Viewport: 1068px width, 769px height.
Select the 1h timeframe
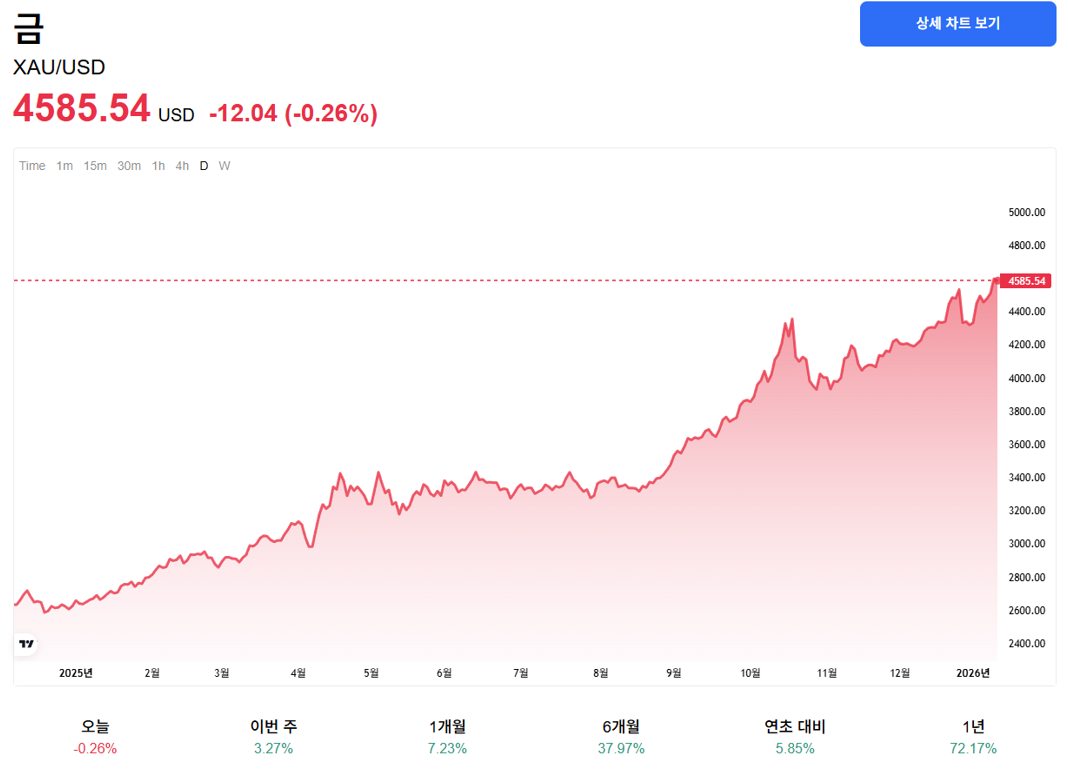[x=157, y=166]
